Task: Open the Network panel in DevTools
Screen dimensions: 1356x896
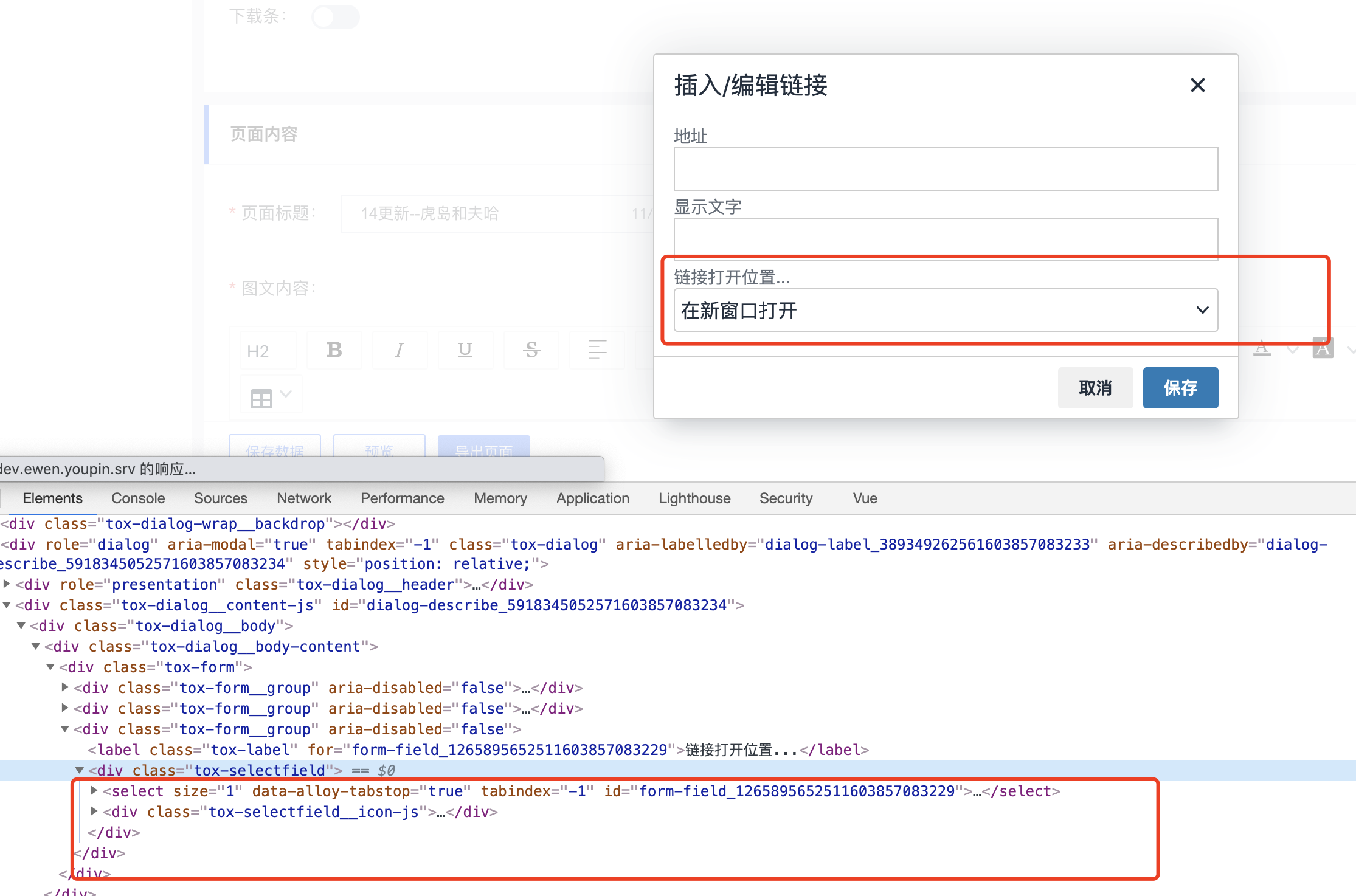Action: click(304, 498)
